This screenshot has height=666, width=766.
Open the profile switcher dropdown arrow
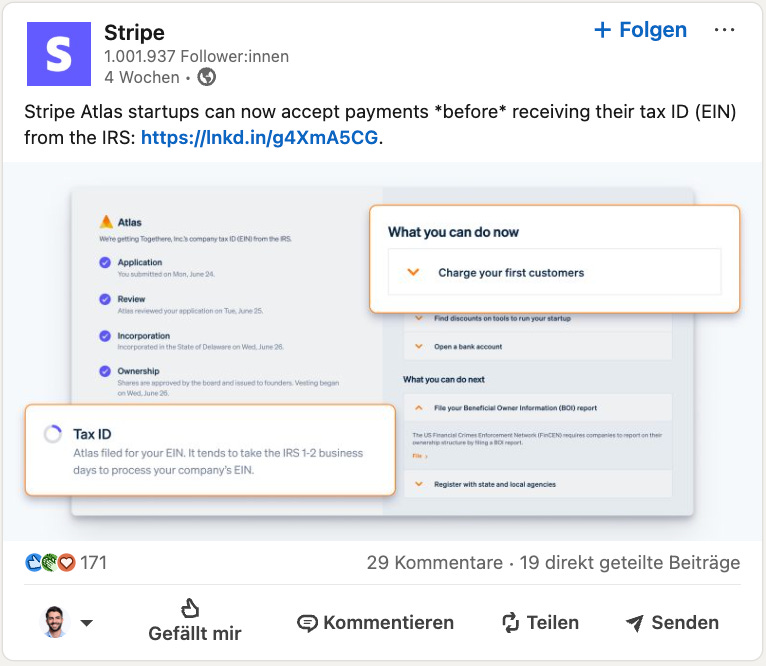(86, 623)
